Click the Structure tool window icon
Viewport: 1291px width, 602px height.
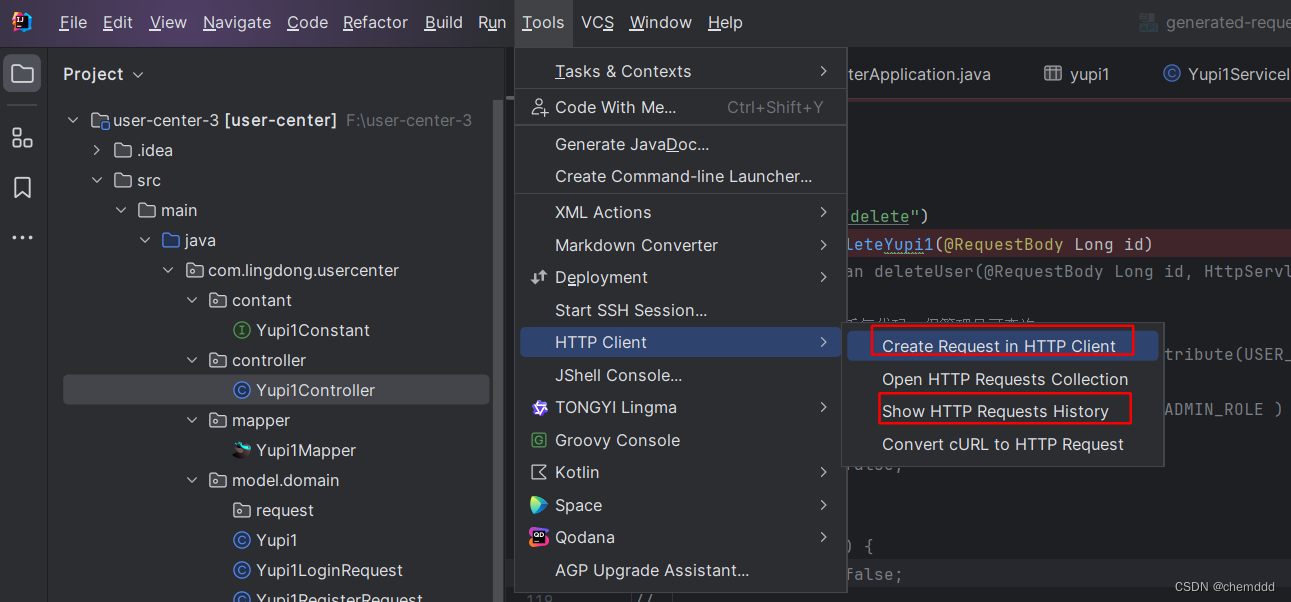22,138
